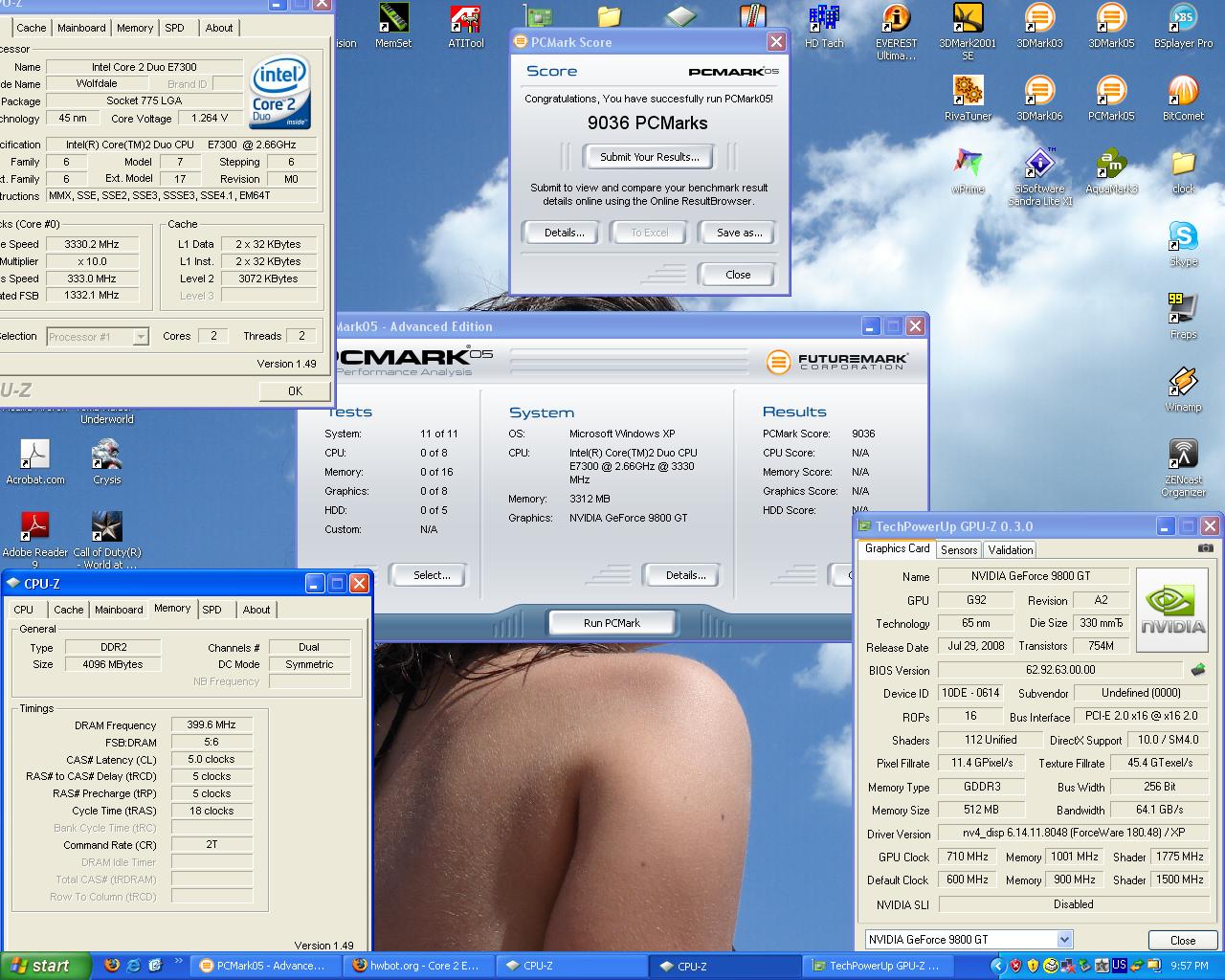Open Internet Explorer from quick launch
The width and height of the screenshot is (1225, 980).
pos(134,966)
